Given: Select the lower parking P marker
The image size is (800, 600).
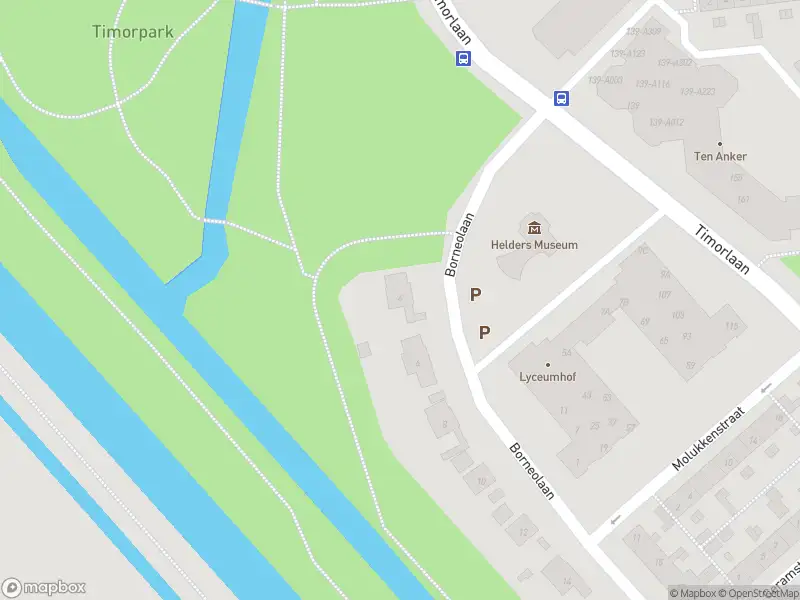Looking at the screenshot, I should (x=485, y=333).
